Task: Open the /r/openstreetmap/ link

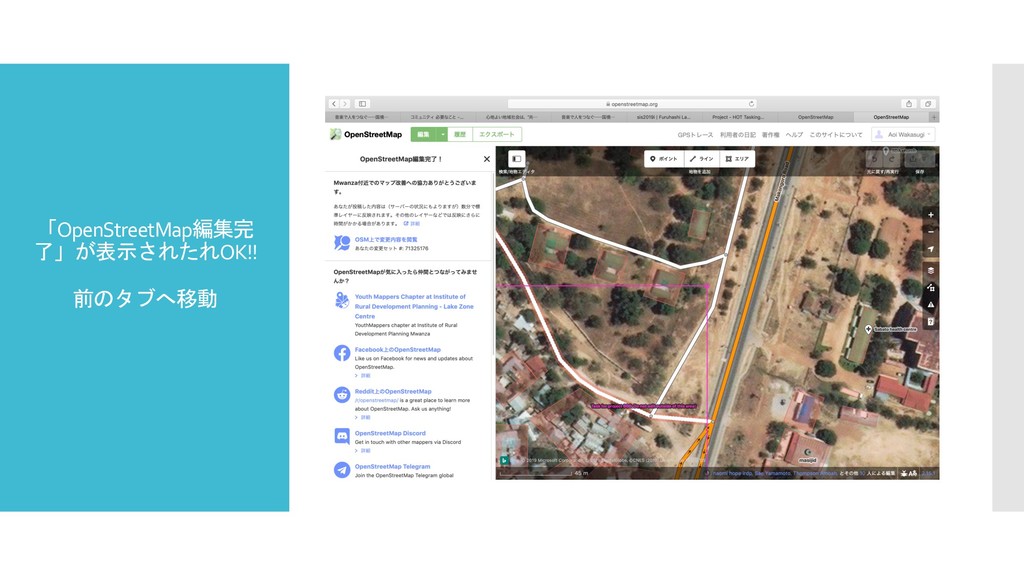Action: [x=376, y=400]
